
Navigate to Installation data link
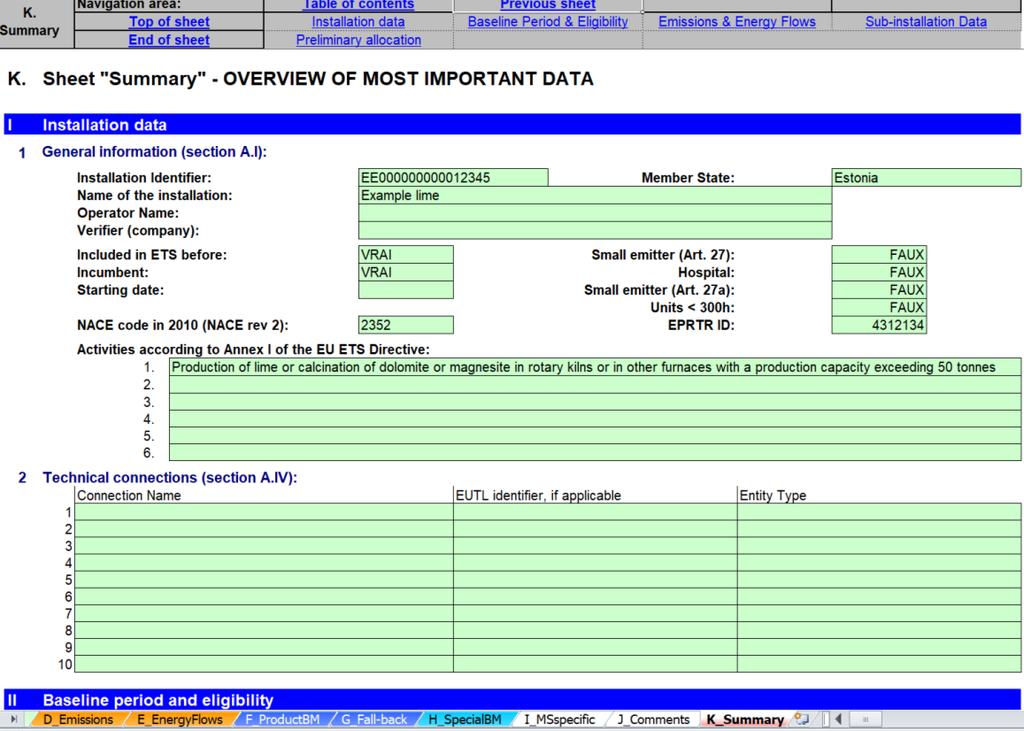[359, 22]
